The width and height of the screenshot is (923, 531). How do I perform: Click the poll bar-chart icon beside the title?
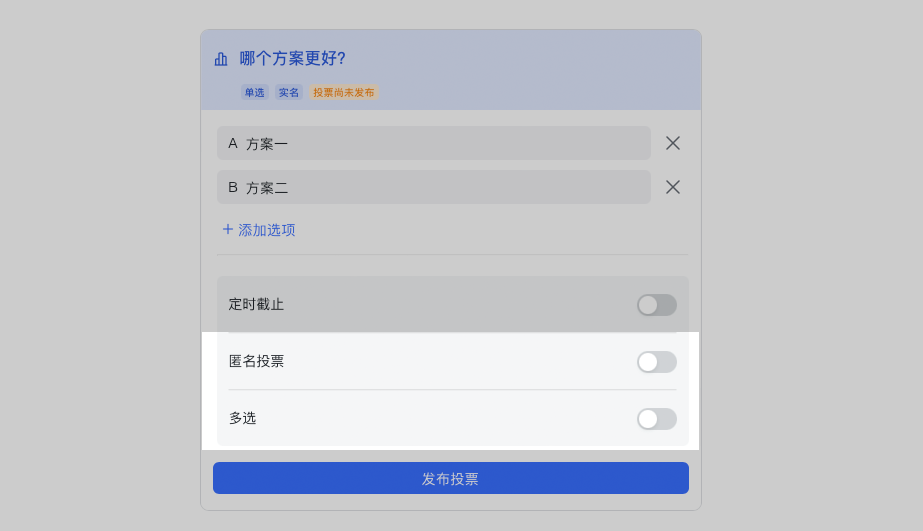[x=221, y=59]
